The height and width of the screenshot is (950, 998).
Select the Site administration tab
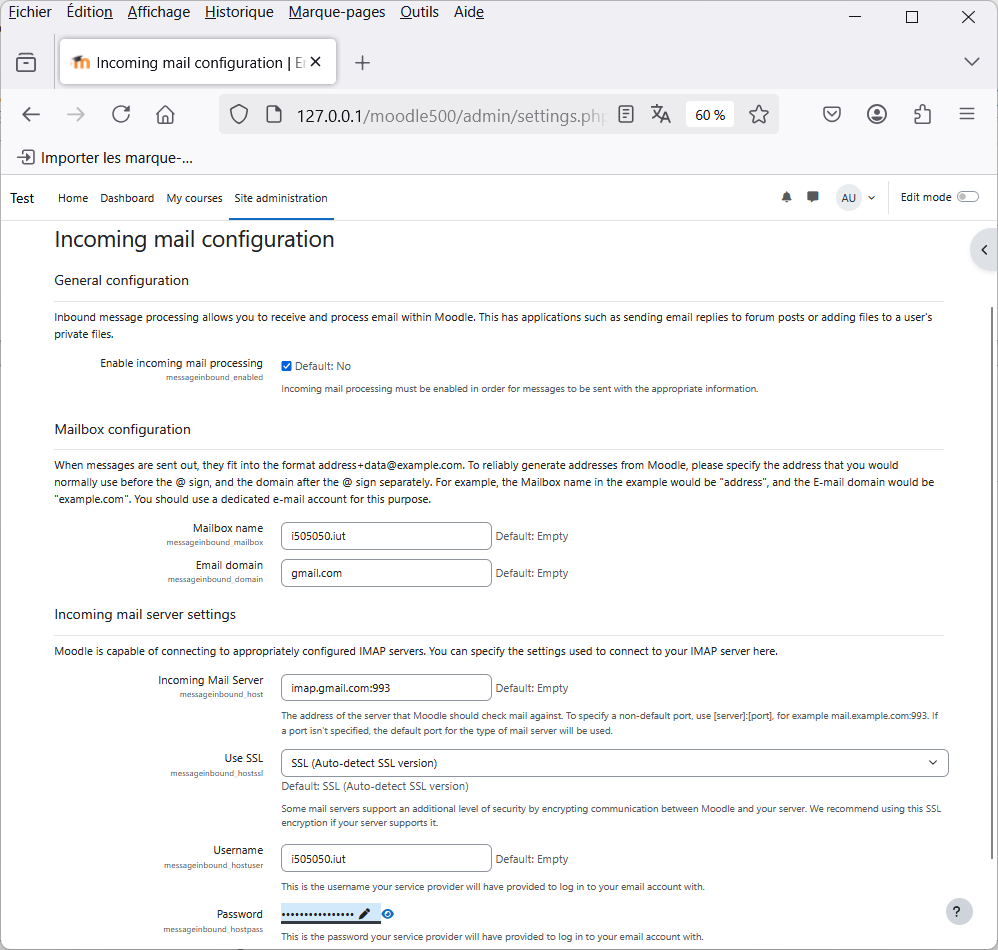281,199
